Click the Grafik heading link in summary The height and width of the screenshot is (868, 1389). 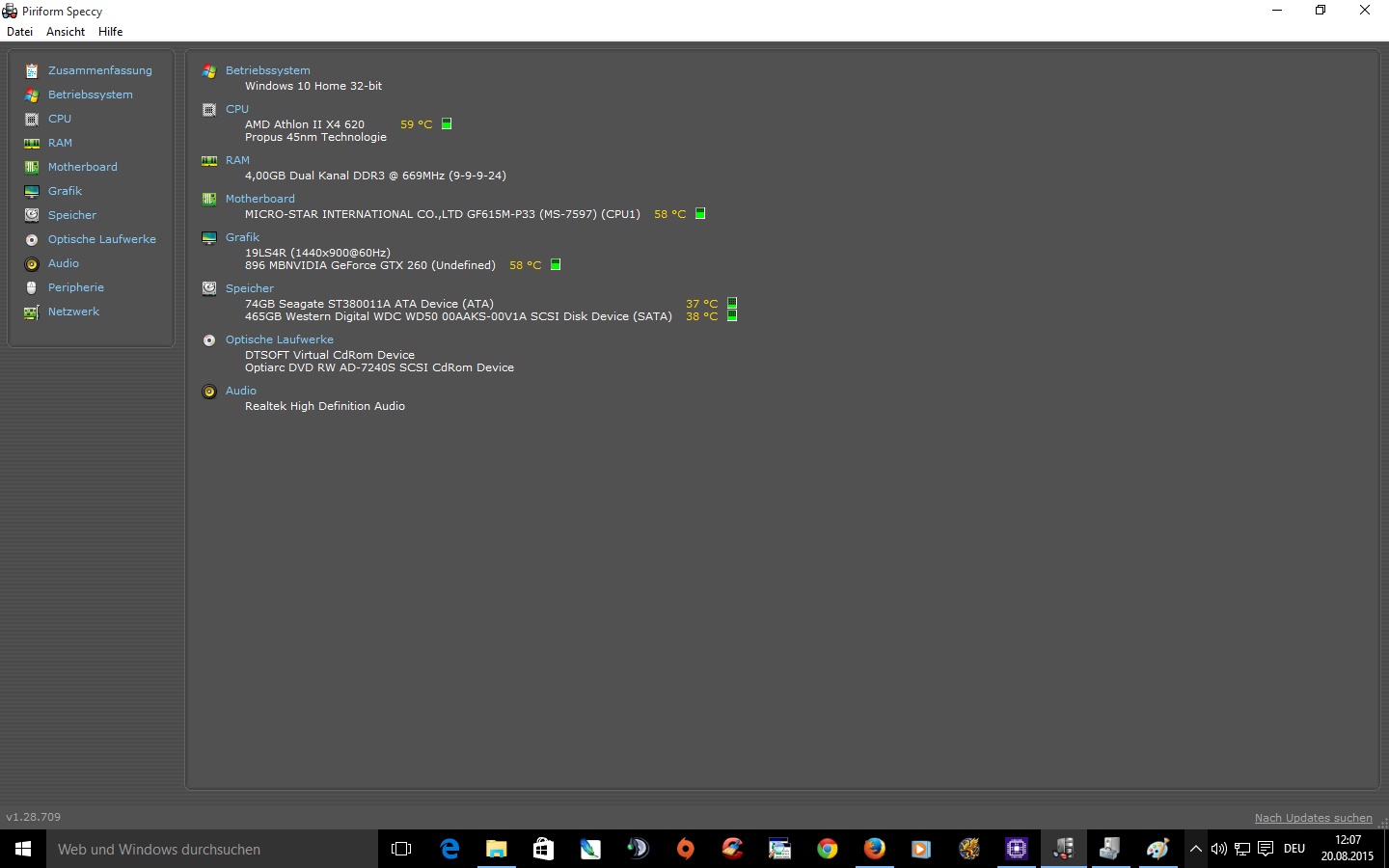pos(242,237)
